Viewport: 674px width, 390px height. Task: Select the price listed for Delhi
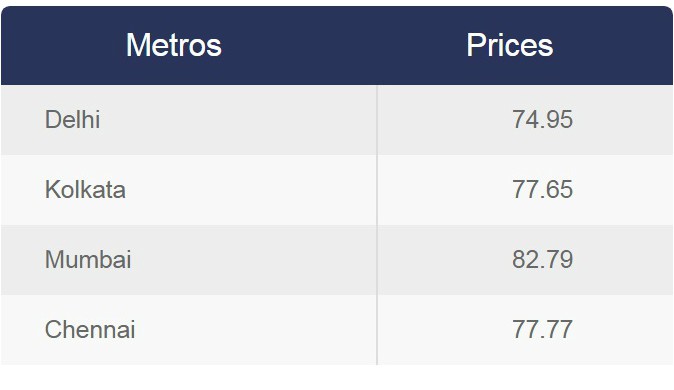click(x=542, y=120)
